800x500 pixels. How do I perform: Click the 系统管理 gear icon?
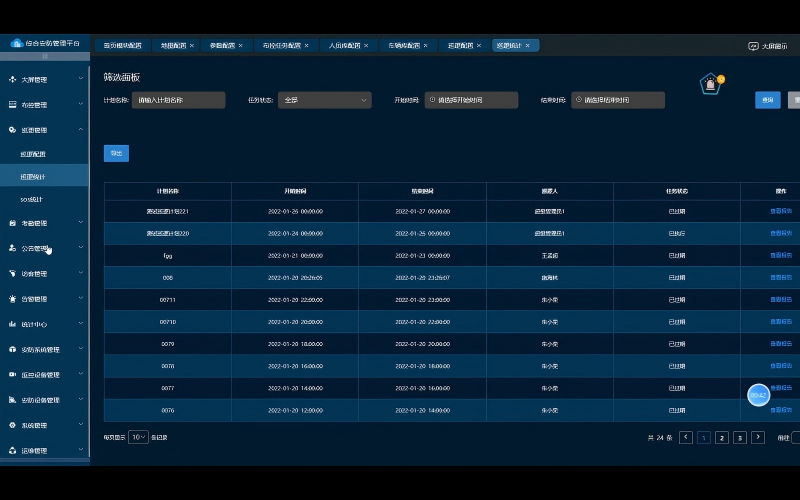pyautogui.click(x=12, y=425)
